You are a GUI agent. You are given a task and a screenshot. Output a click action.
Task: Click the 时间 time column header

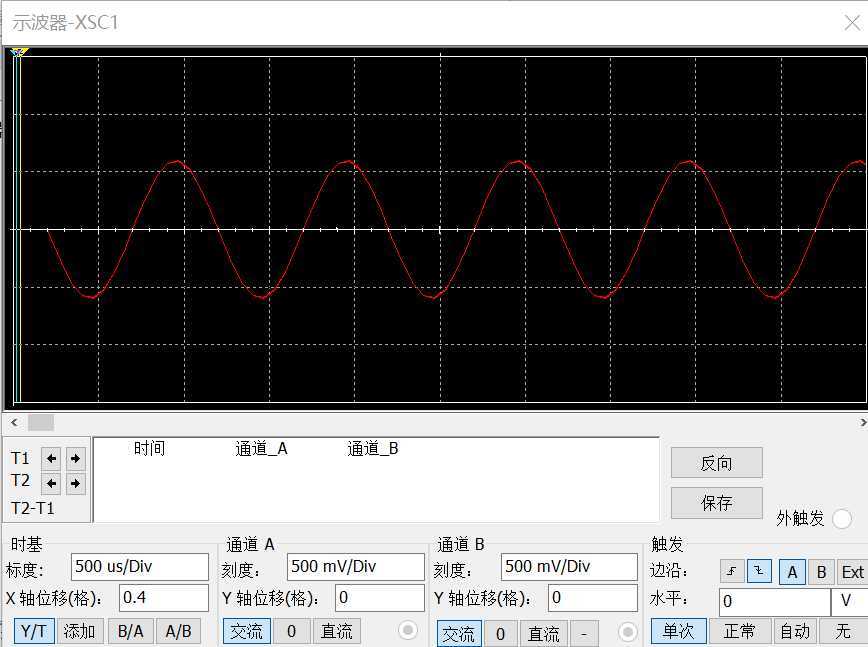(x=149, y=448)
